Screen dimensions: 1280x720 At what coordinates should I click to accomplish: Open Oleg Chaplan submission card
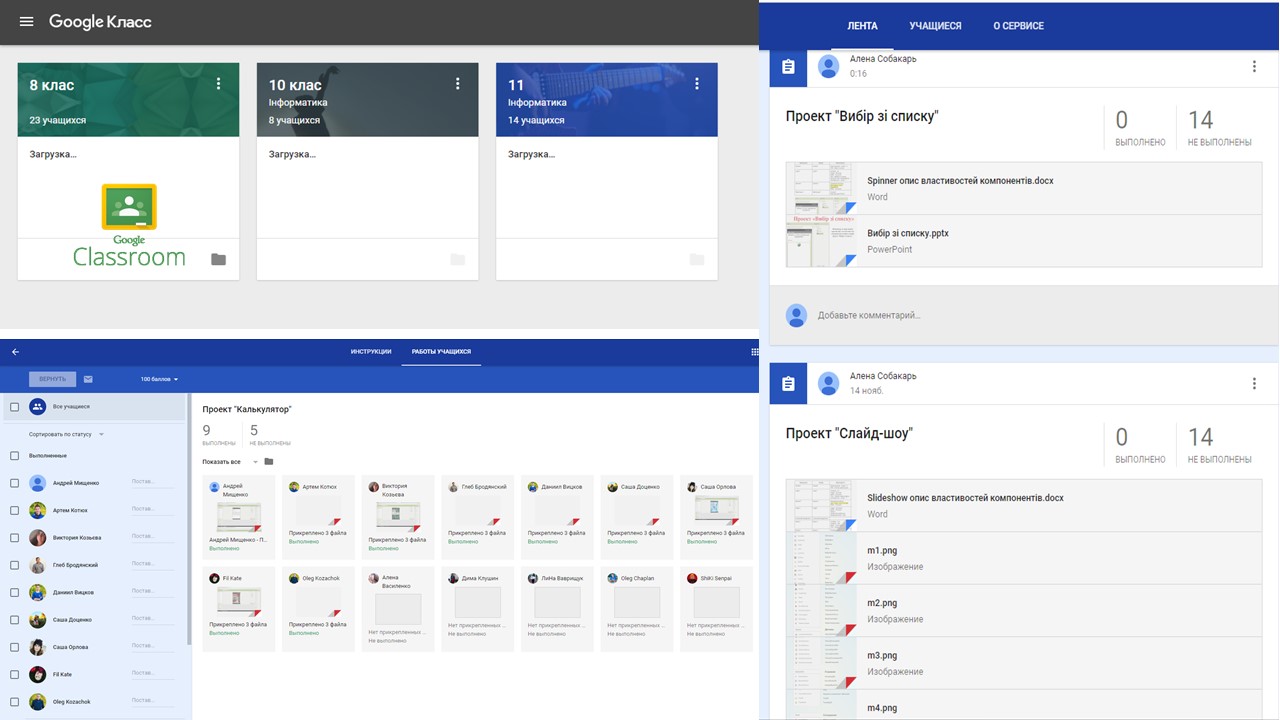coord(637,609)
